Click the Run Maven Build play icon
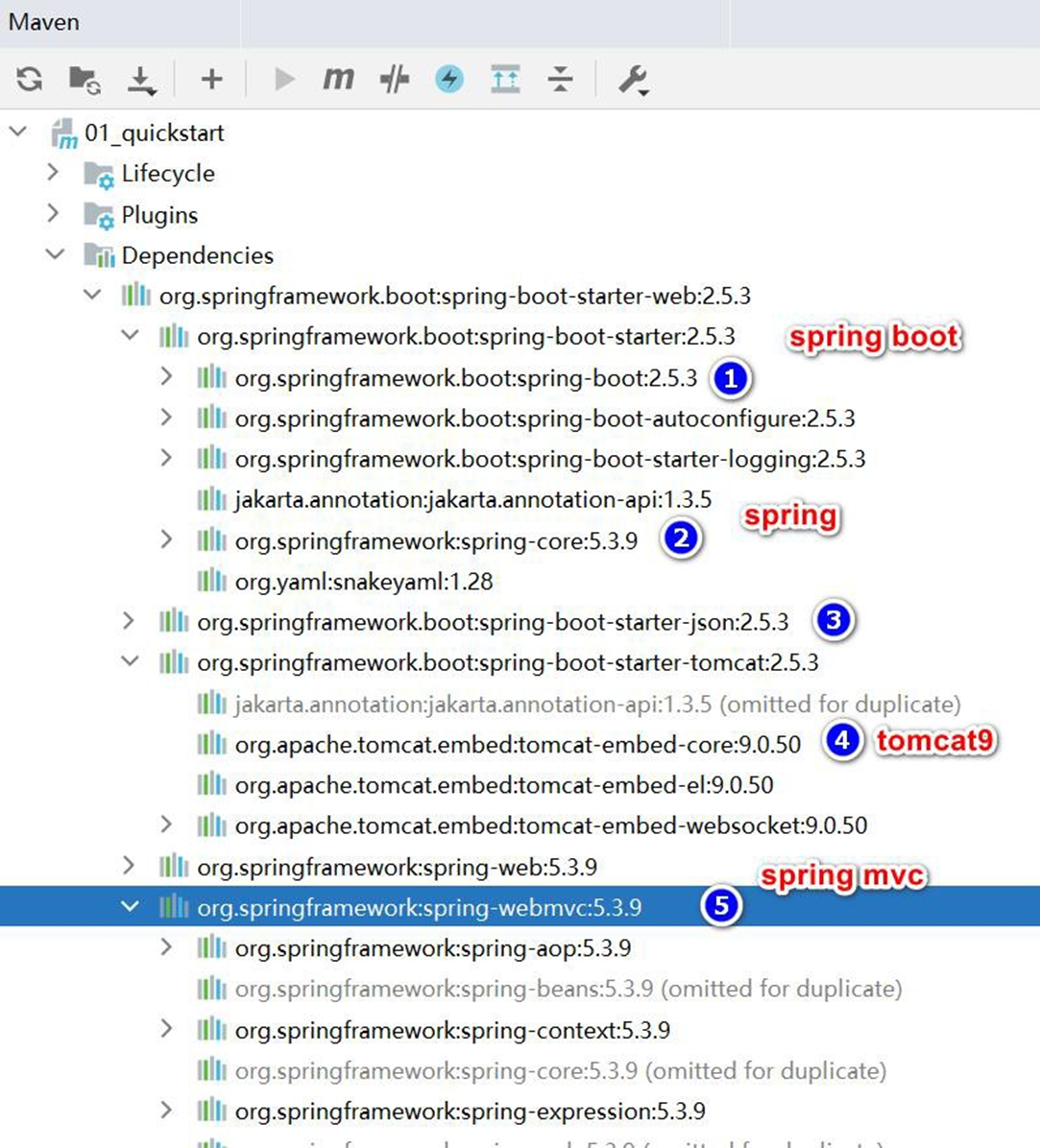The height and width of the screenshot is (1148, 1040). (284, 79)
